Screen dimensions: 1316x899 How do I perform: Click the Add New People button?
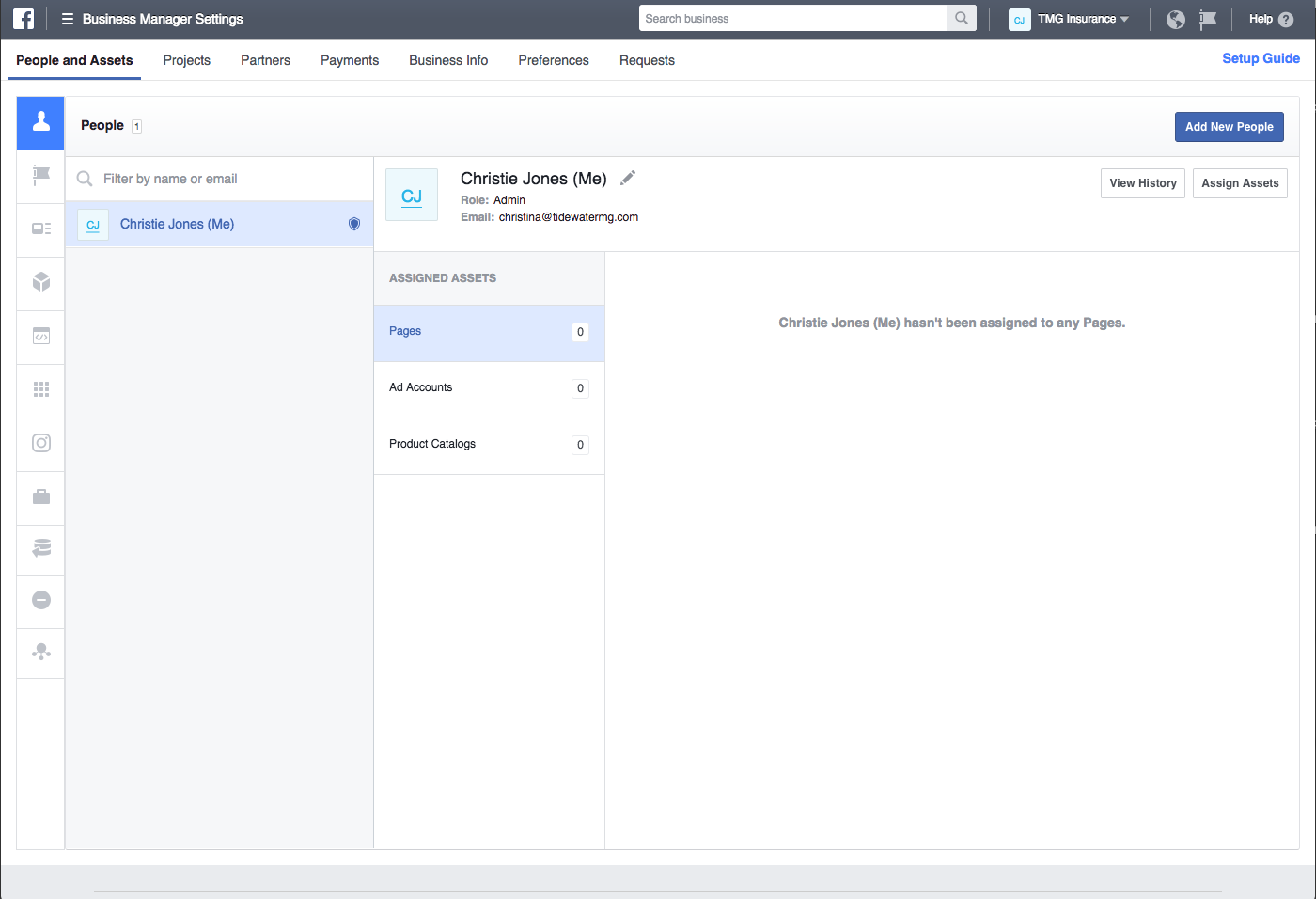tap(1229, 127)
